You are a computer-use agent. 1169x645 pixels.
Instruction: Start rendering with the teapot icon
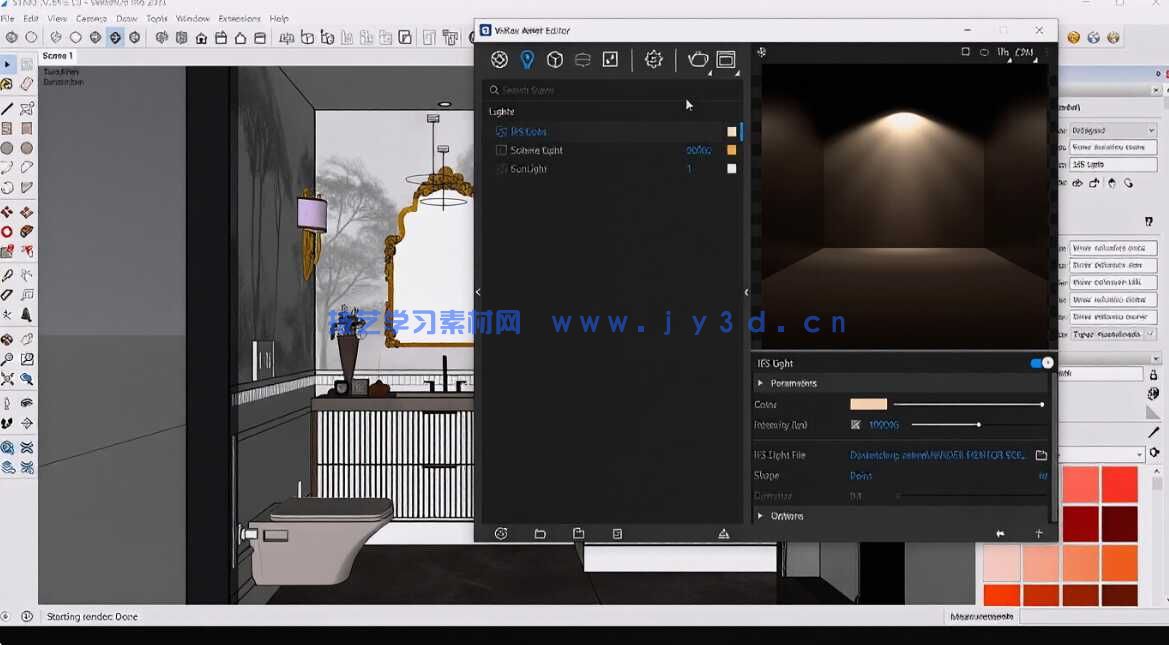point(699,59)
